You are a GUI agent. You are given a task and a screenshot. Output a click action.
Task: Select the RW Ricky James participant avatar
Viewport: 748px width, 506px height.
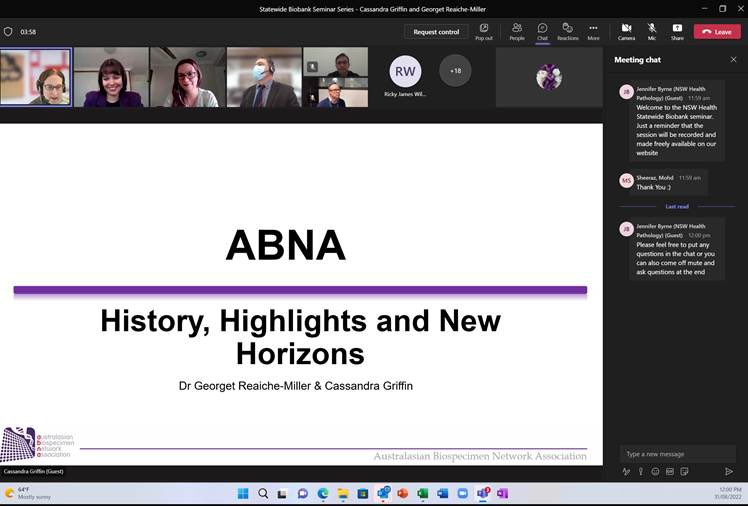(x=405, y=72)
